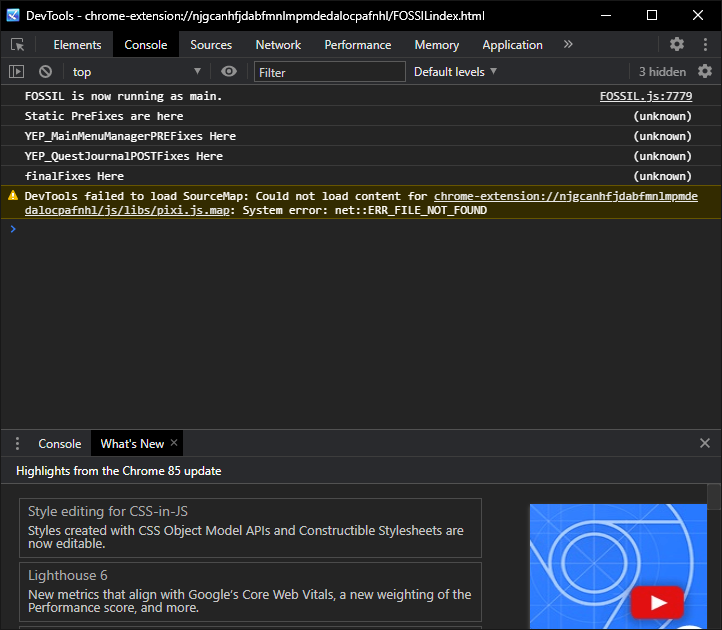This screenshot has height=630, width=722.
Task: Switch to the Elements tab
Action: pos(77,45)
